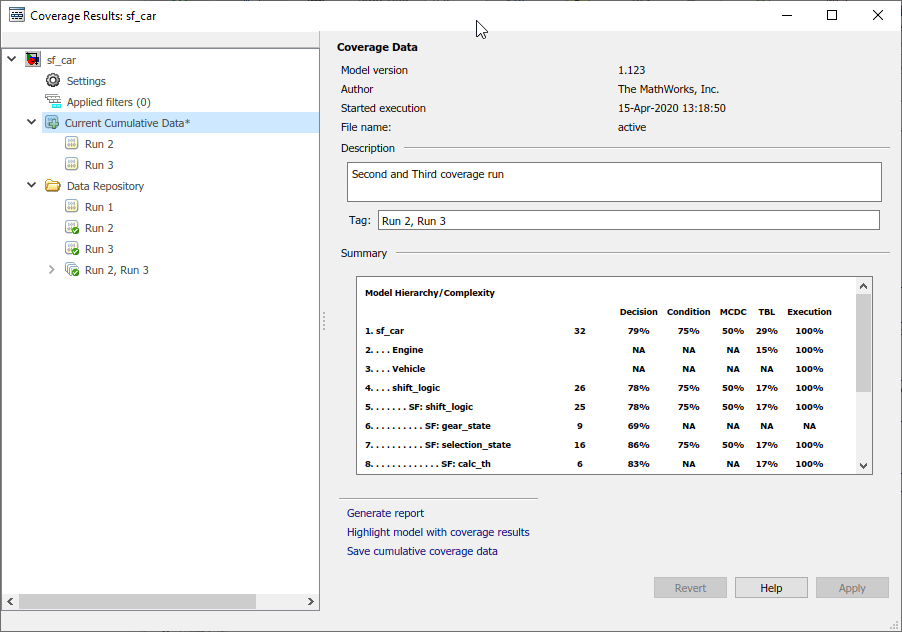The image size is (902, 632).
Task: Click Run 1's coverage data icon
Action: pos(71,206)
